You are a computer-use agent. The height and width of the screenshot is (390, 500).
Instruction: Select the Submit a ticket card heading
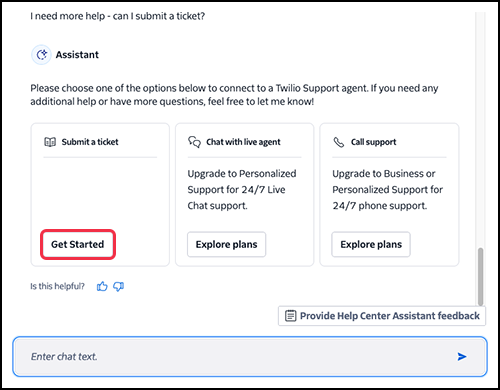[x=90, y=142]
